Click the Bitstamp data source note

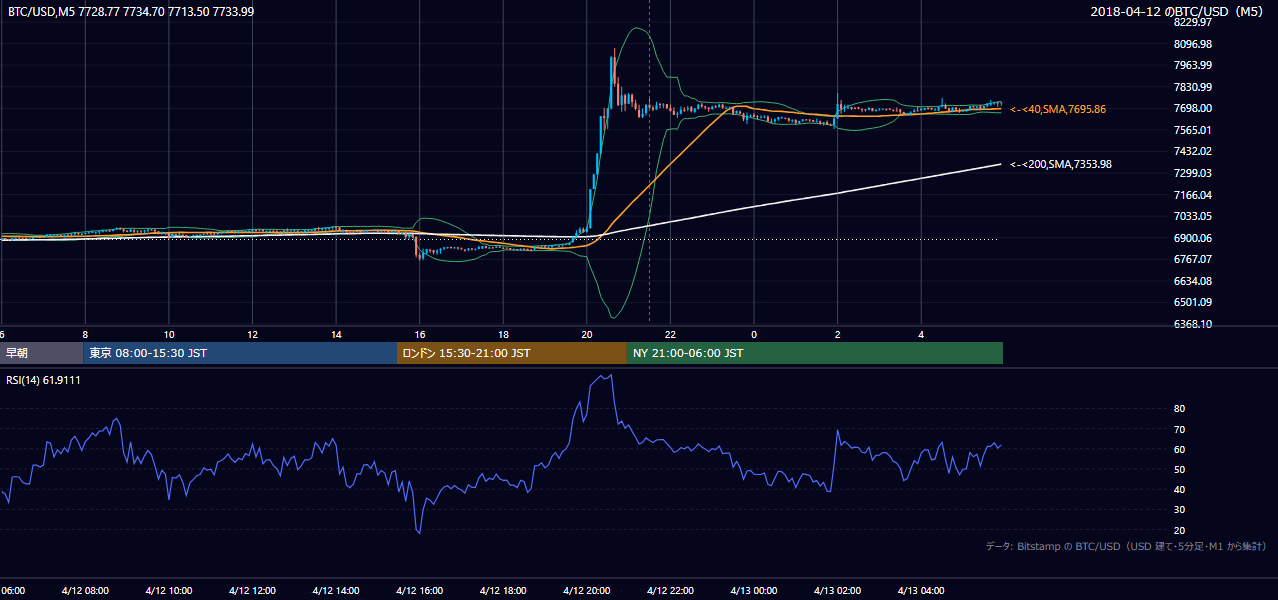pyautogui.click(x=1126, y=546)
